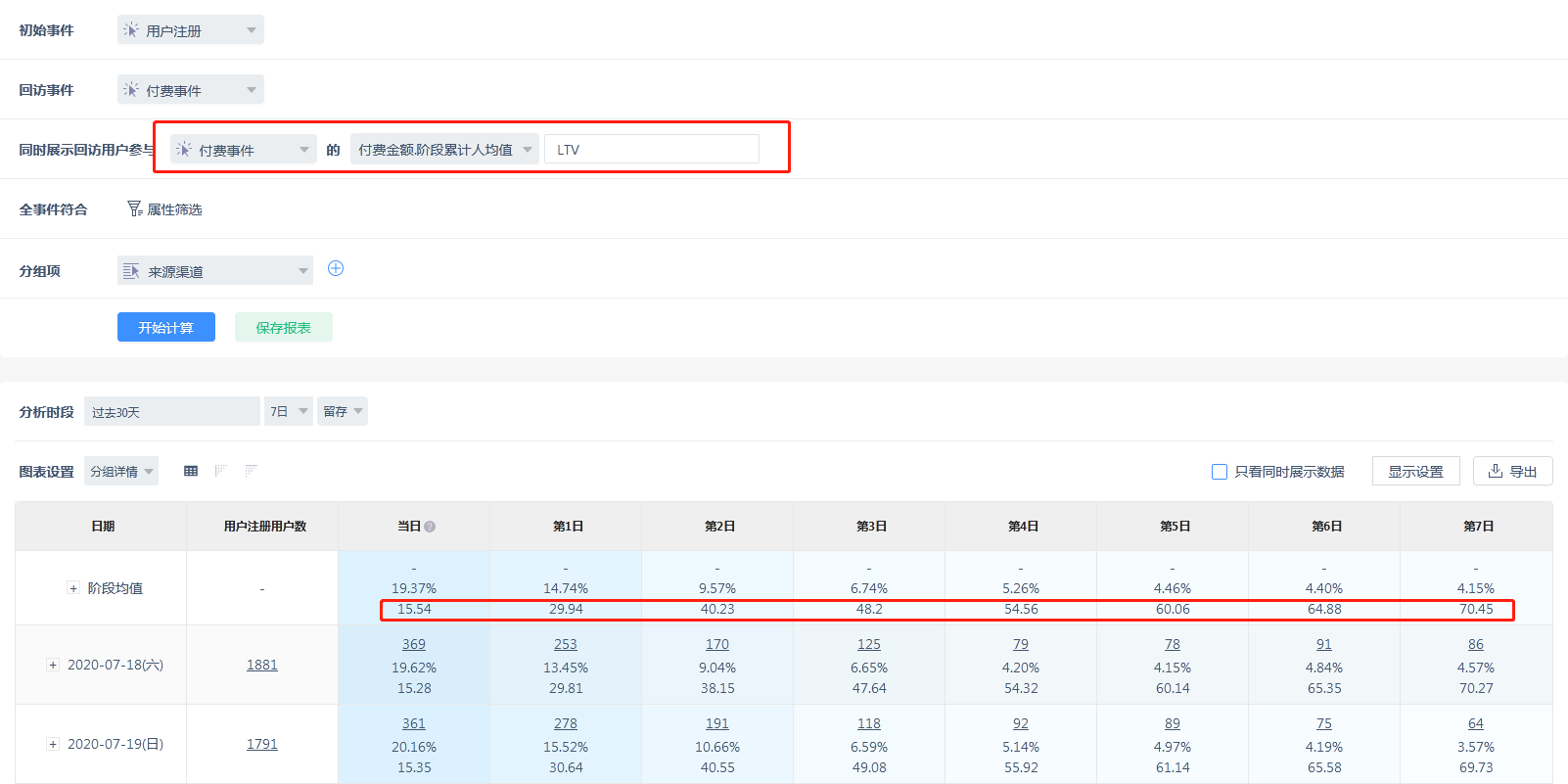
Task: Click the 第4日 column header
Action: click(x=1023, y=527)
